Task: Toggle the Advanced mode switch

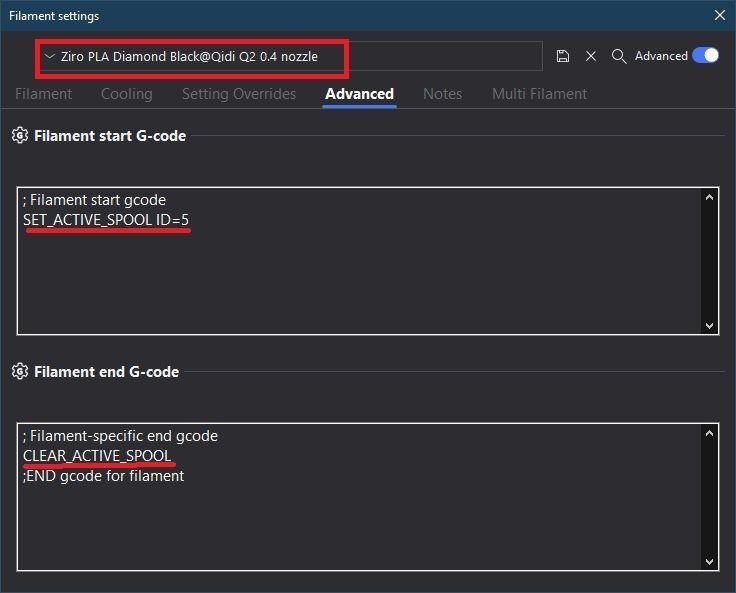Action: [x=705, y=55]
